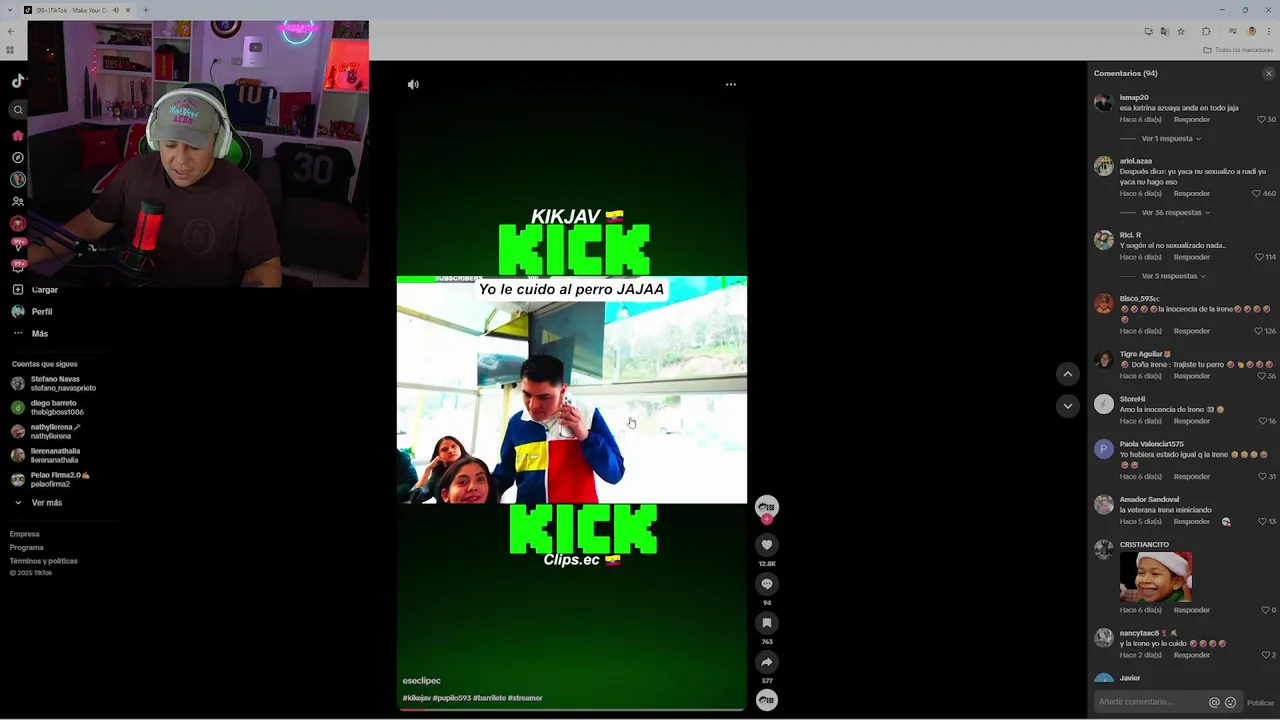1280x720 pixels.
Task: Open Pelao Firma2.0 followed account
Action: (x=50, y=480)
